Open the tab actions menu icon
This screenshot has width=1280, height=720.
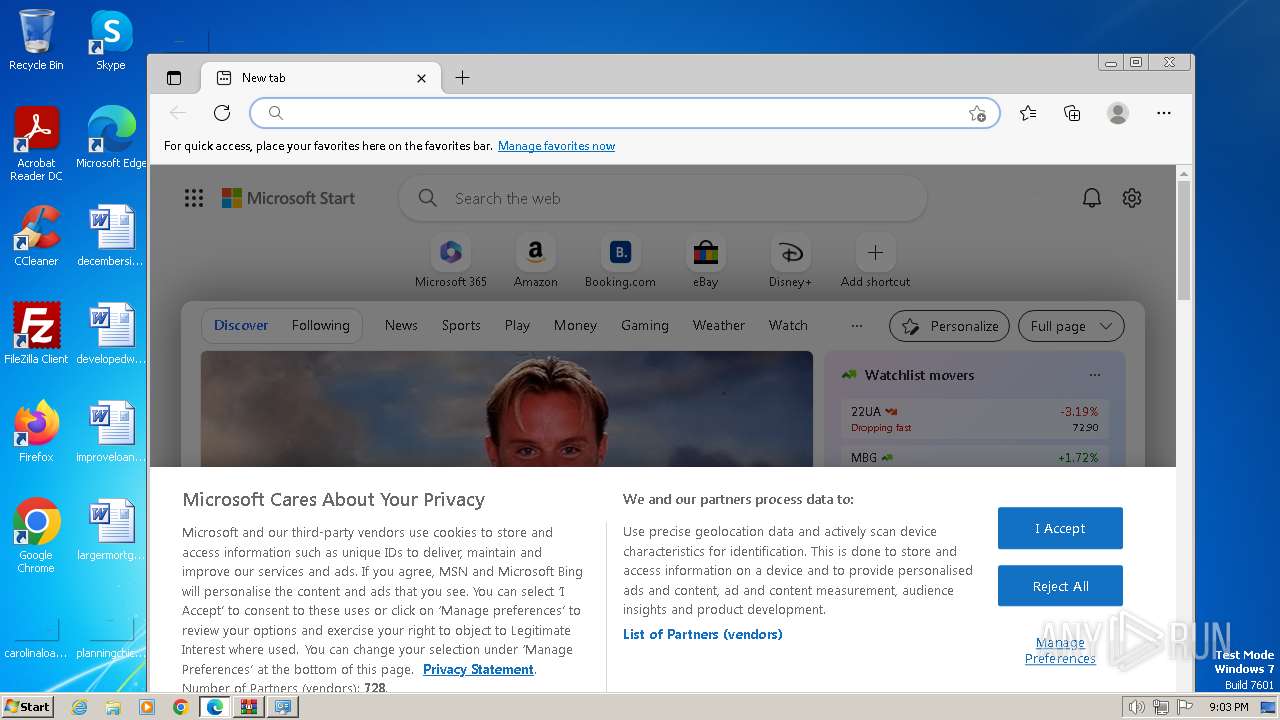tap(174, 78)
